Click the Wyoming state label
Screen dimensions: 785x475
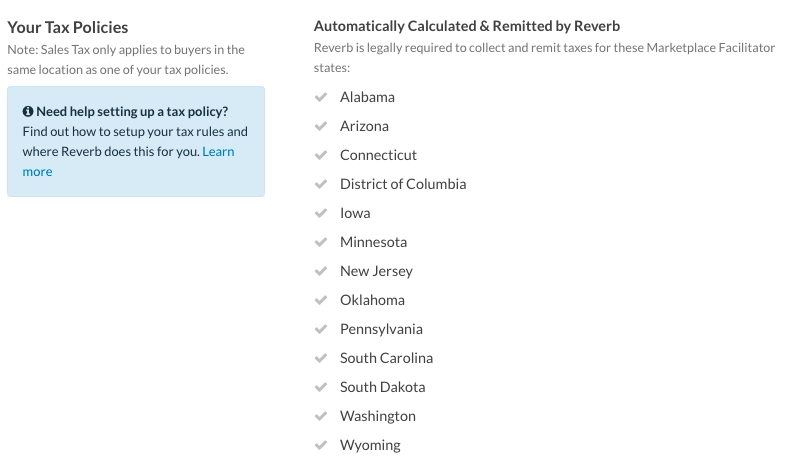[x=370, y=445]
